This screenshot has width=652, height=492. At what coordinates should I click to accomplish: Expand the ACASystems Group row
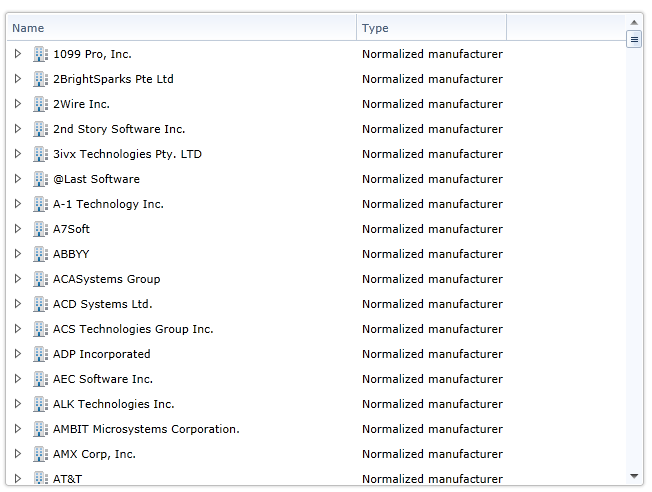coord(17,279)
